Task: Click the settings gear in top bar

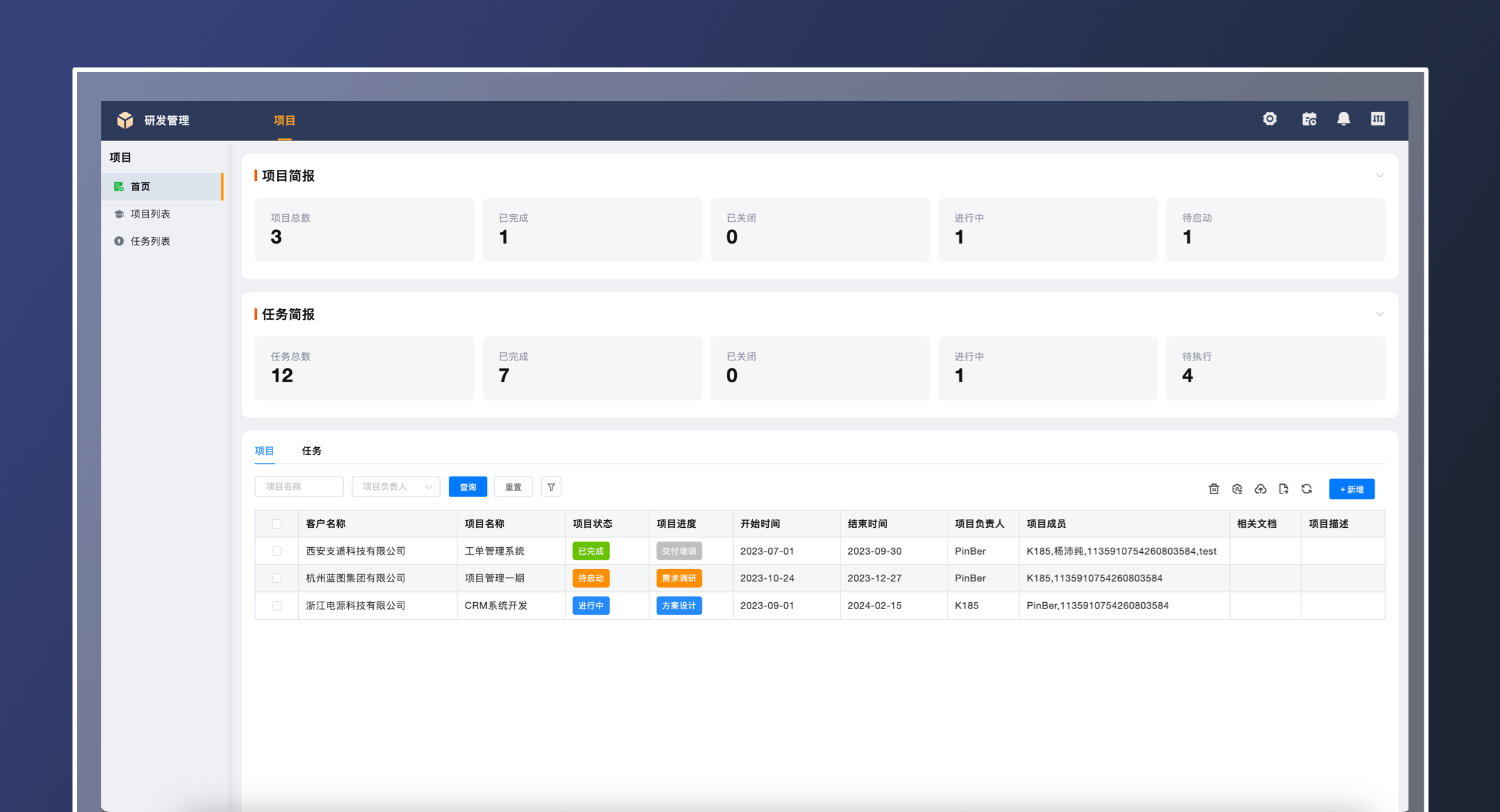Action: coord(1269,119)
